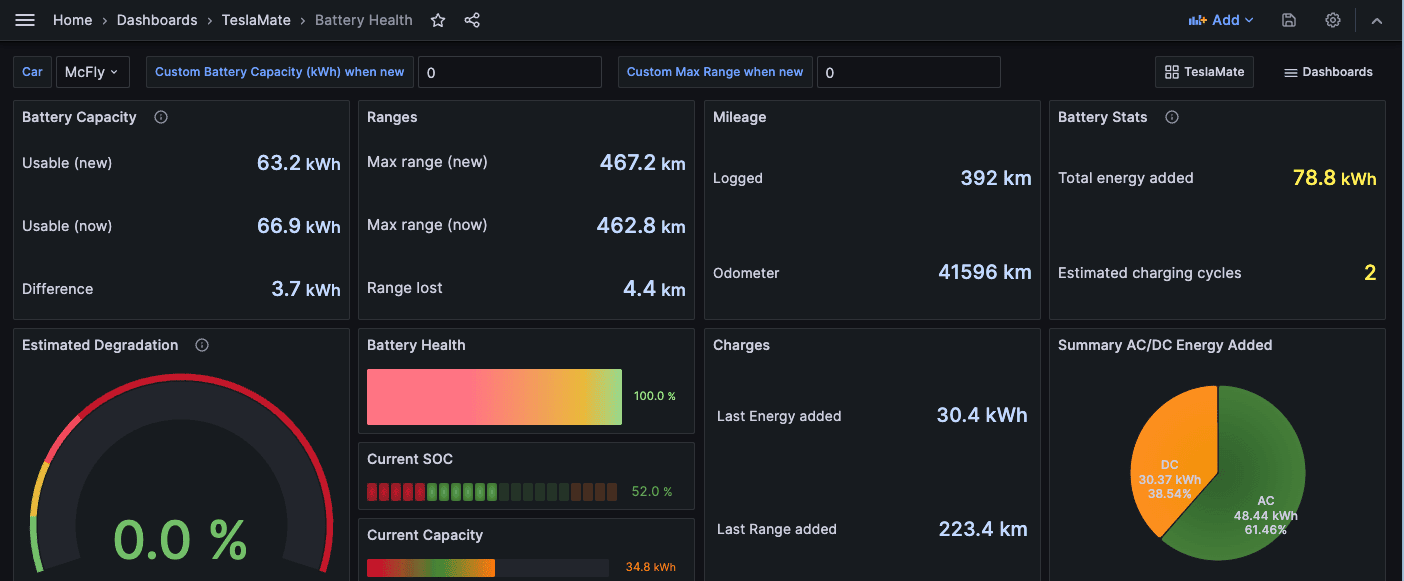Expand the Add dropdown menu
1404x581 pixels.
[x=1220, y=20]
